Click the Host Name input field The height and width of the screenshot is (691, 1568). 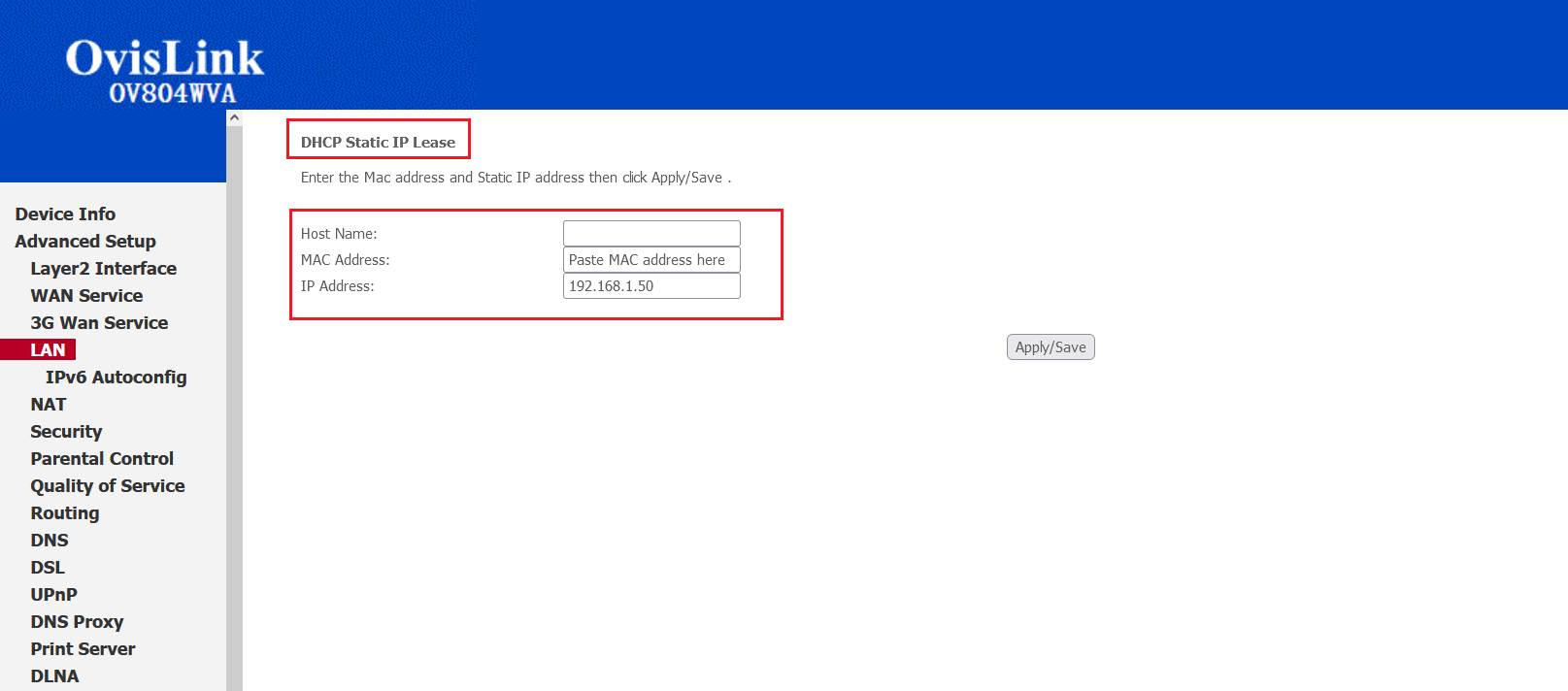tap(651, 234)
